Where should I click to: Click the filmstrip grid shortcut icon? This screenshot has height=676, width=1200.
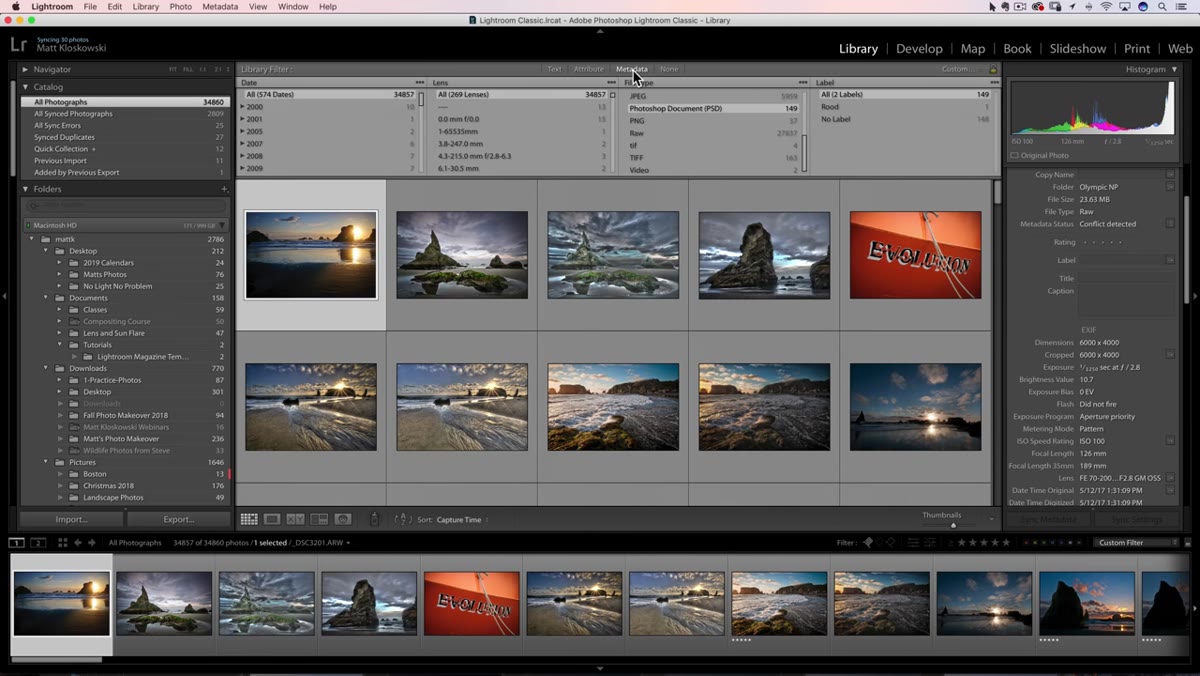[x=62, y=543]
